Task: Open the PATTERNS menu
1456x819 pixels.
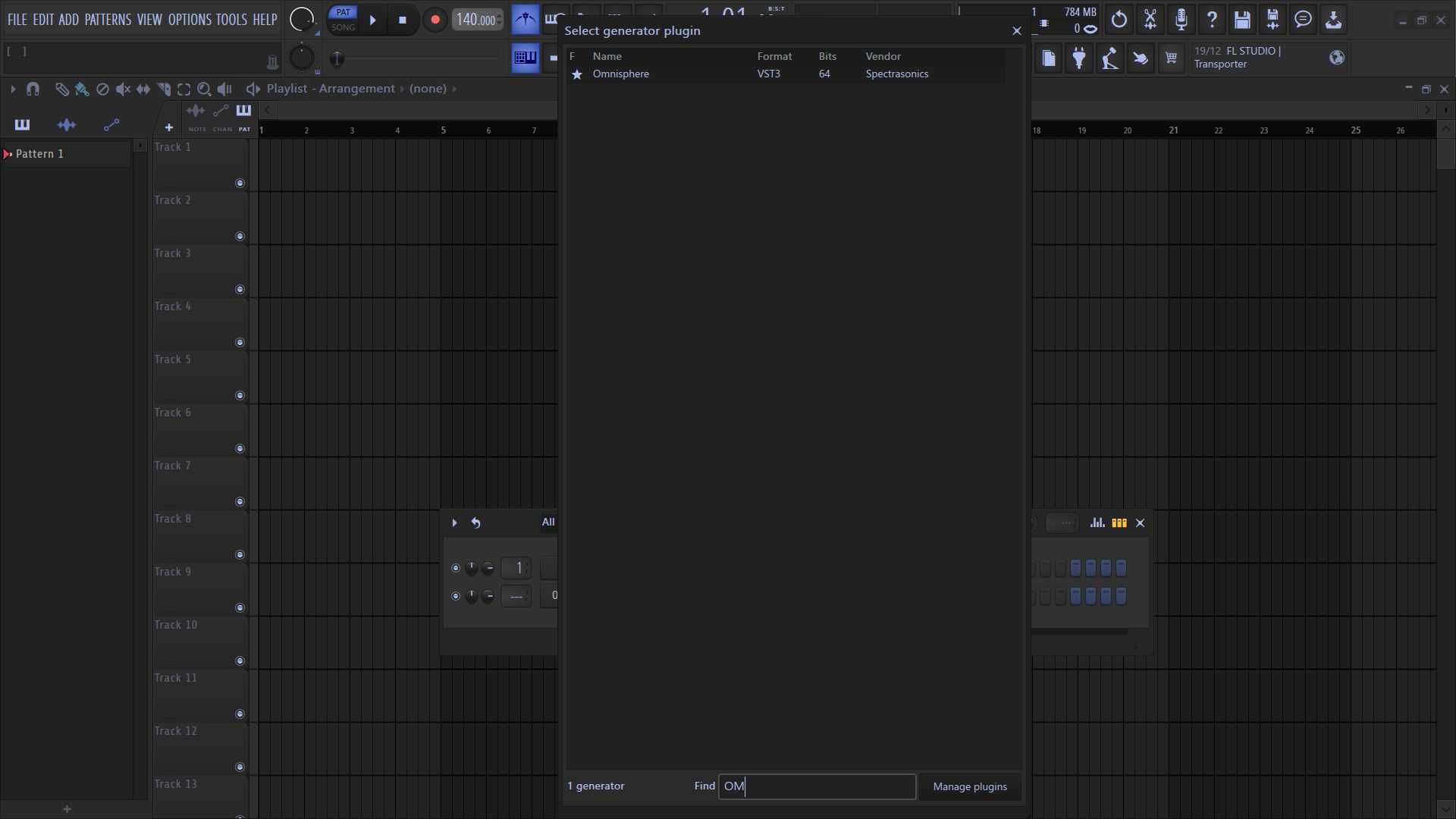Action: [108, 20]
